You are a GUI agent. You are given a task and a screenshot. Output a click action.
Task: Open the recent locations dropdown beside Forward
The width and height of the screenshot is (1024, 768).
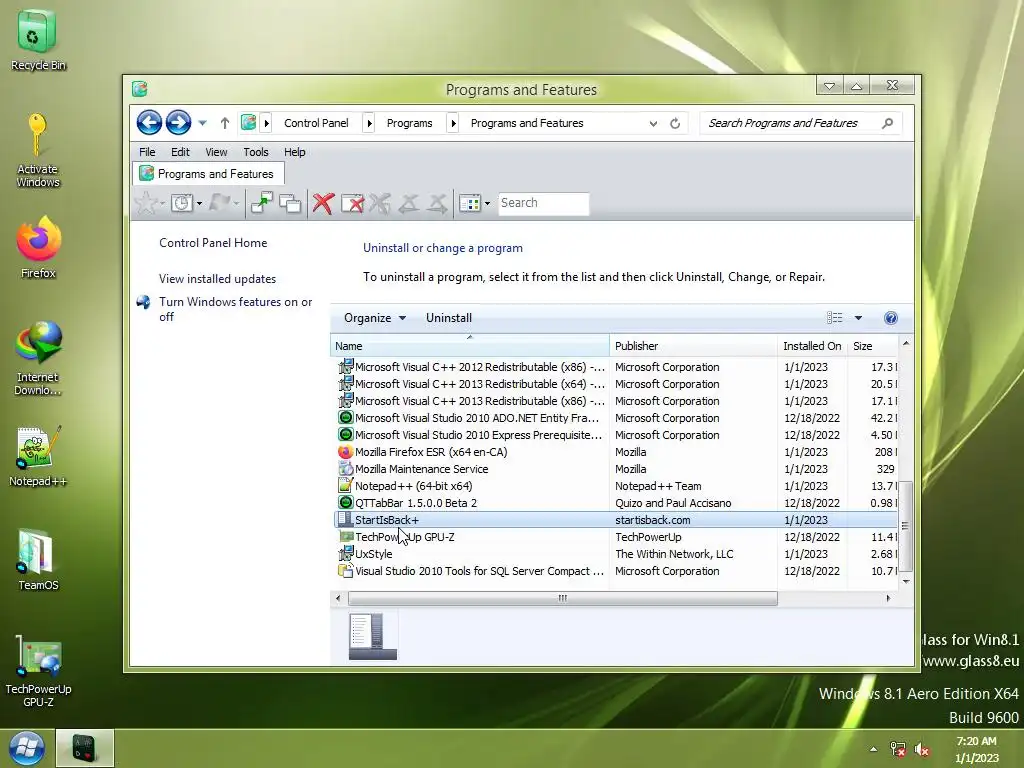tap(202, 123)
